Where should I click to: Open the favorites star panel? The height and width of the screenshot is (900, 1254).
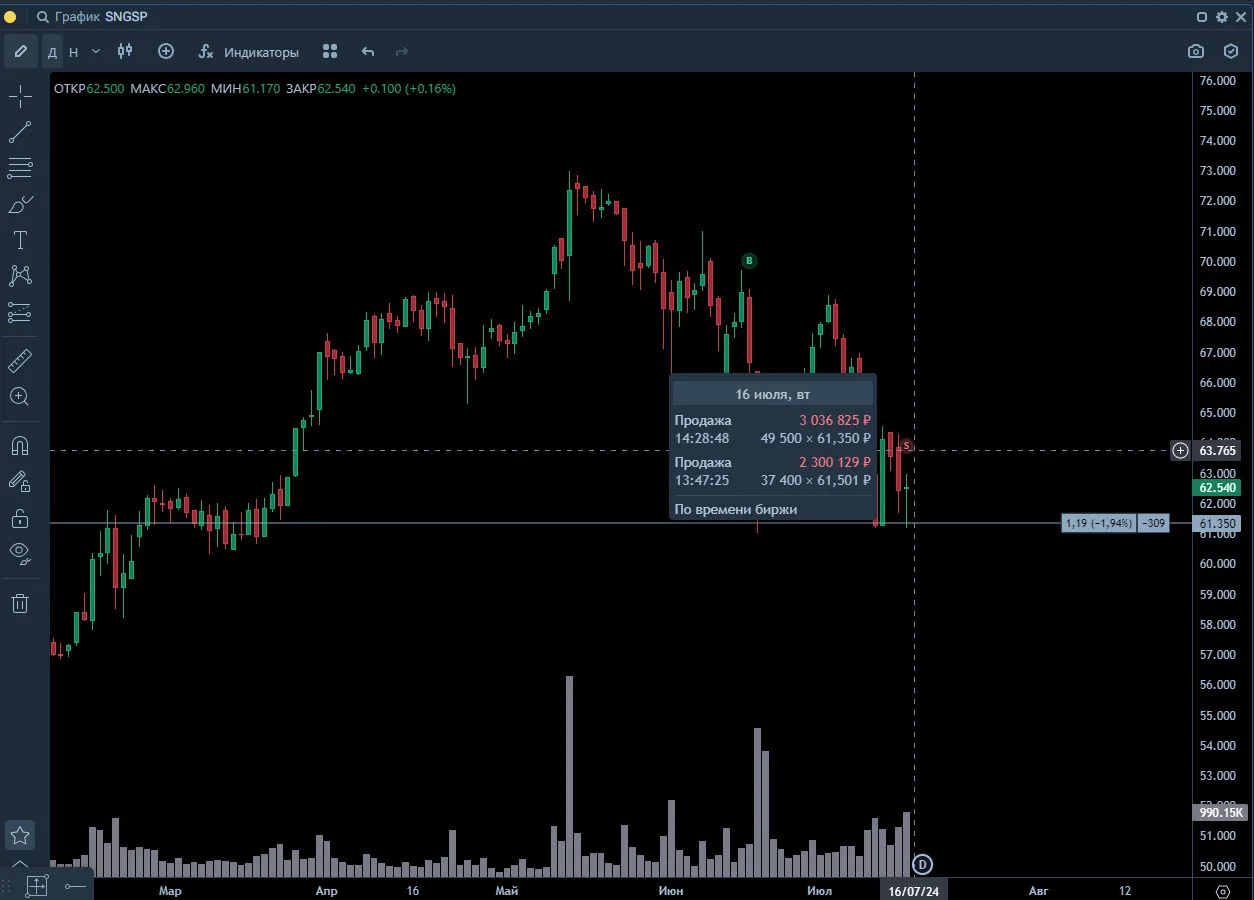[x=20, y=835]
